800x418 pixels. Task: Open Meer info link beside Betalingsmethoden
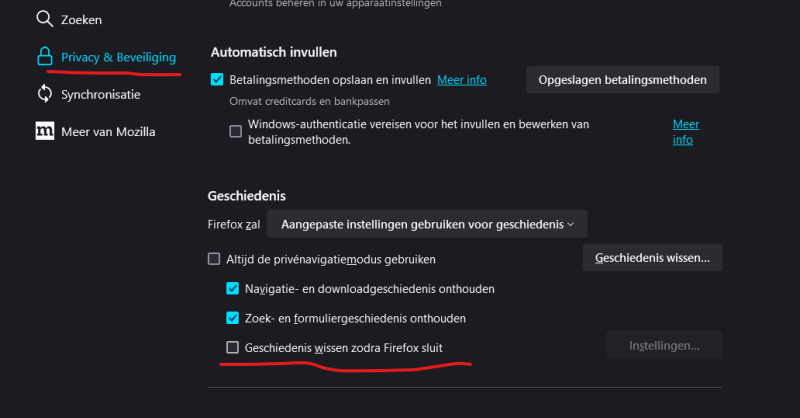[x=462, y=80]
